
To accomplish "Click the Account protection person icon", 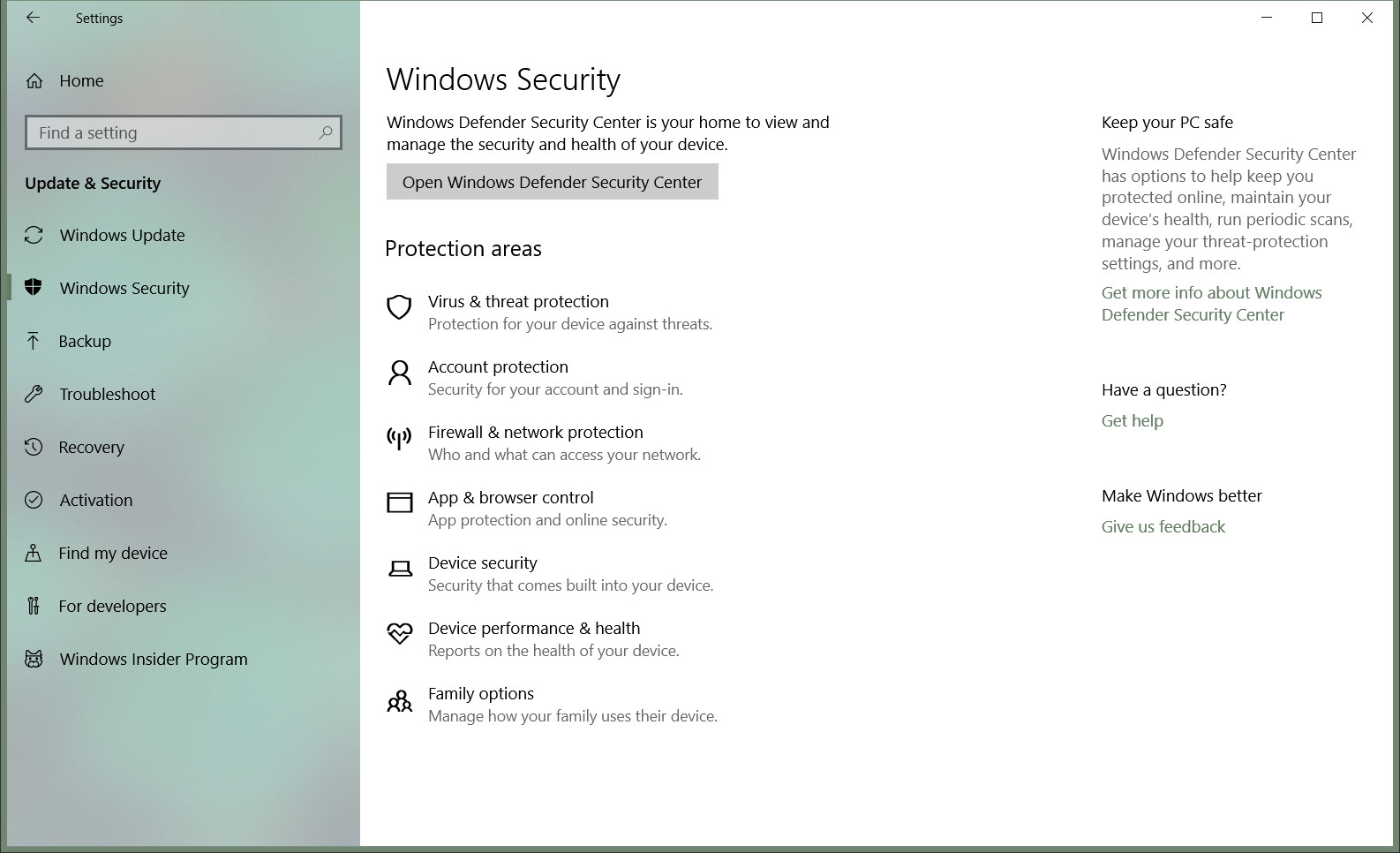I will (400, 373).
